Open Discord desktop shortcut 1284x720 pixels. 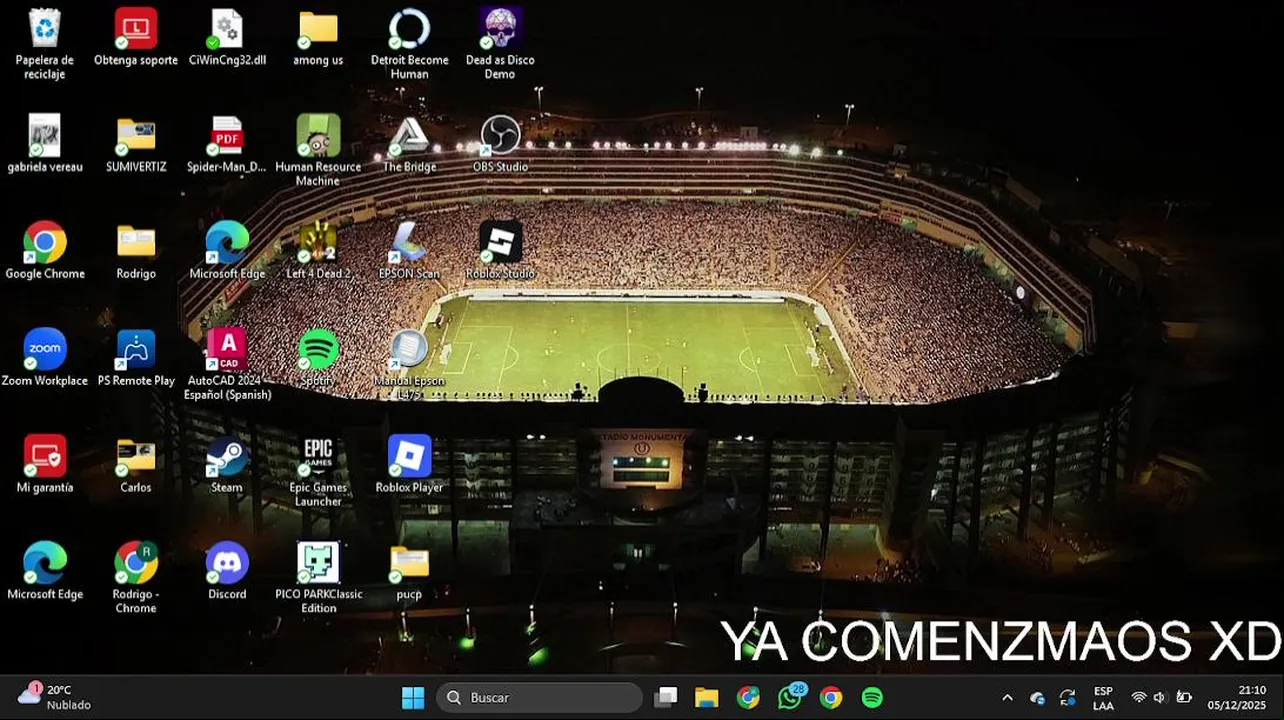pyautogui.click(x=227, y=572)
